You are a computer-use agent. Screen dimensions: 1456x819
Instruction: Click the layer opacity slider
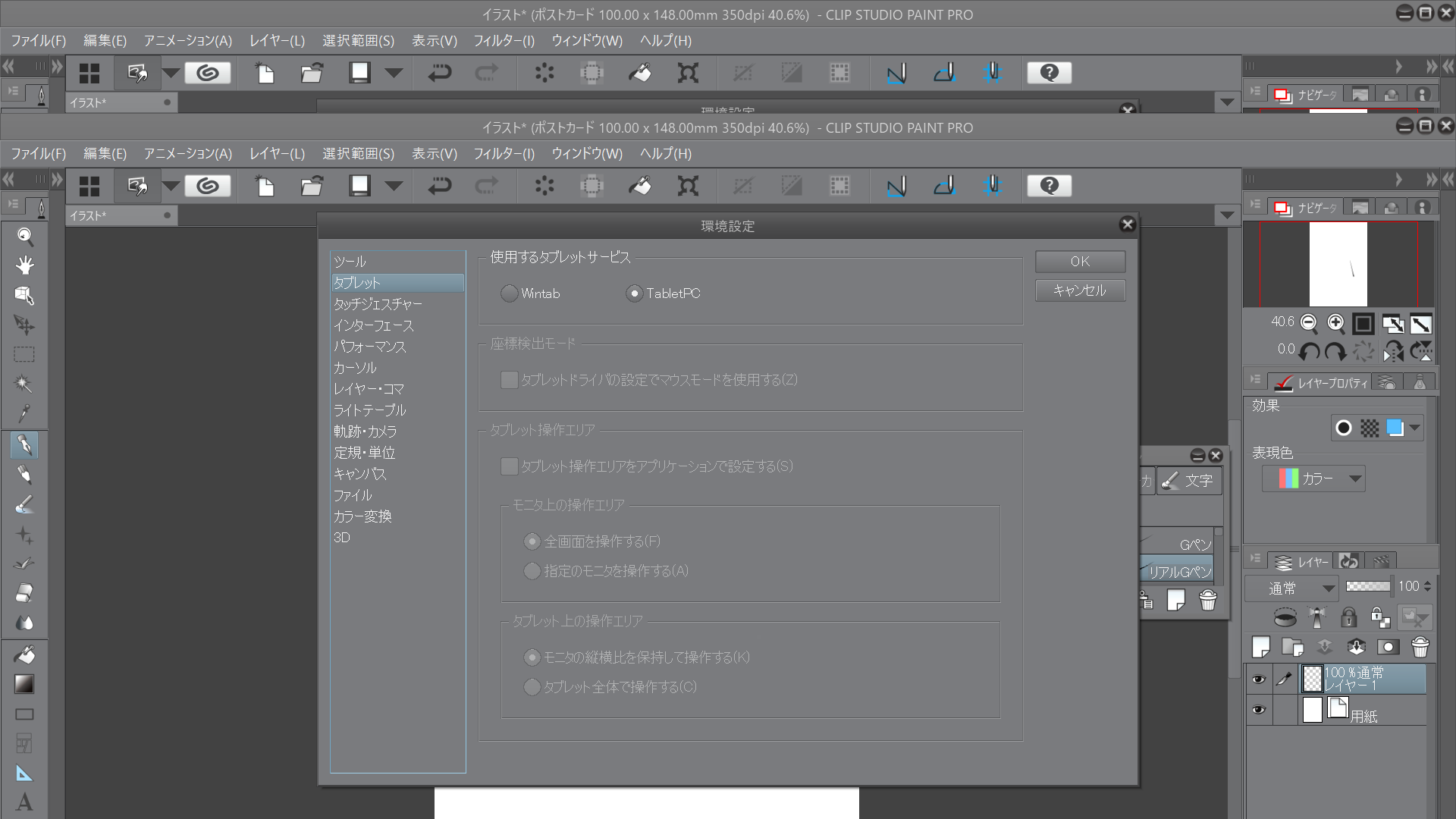(1367, 586)
